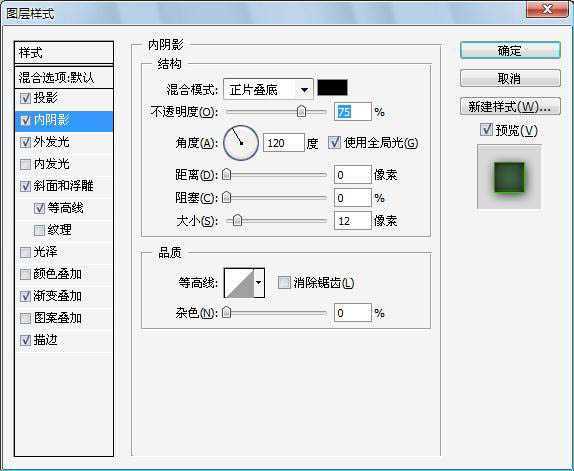Open the 投影 drop shadow settings row
The width and height of the screenshot is (574, 471).
pyautogui.click(x=64, y=98)
